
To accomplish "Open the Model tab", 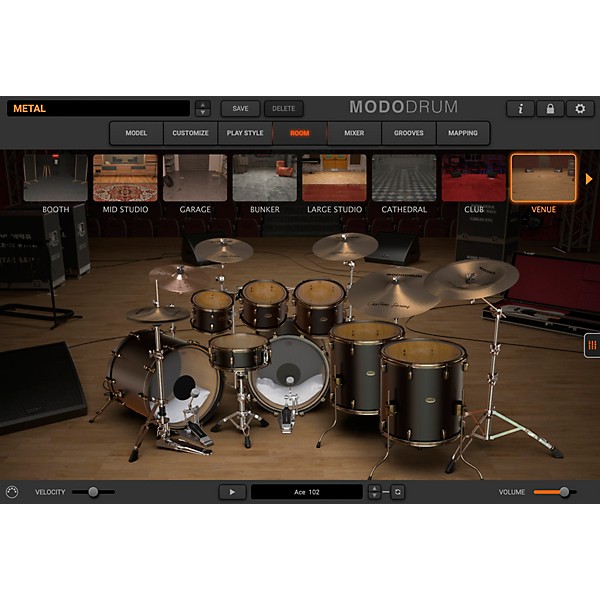I will pyautogui.click(x=136, y=133).
